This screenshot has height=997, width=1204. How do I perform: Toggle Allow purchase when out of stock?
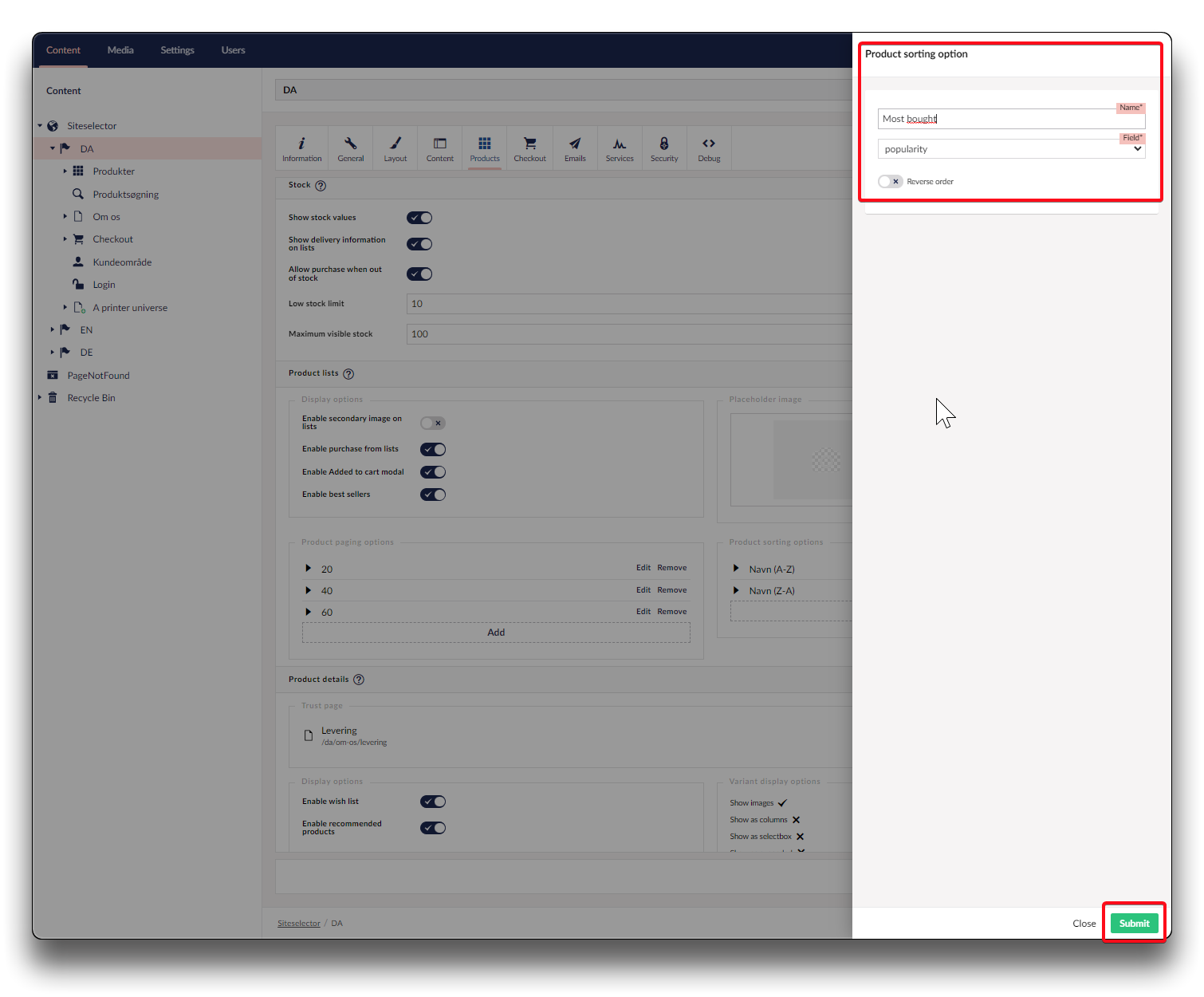(x=419, y=274)
